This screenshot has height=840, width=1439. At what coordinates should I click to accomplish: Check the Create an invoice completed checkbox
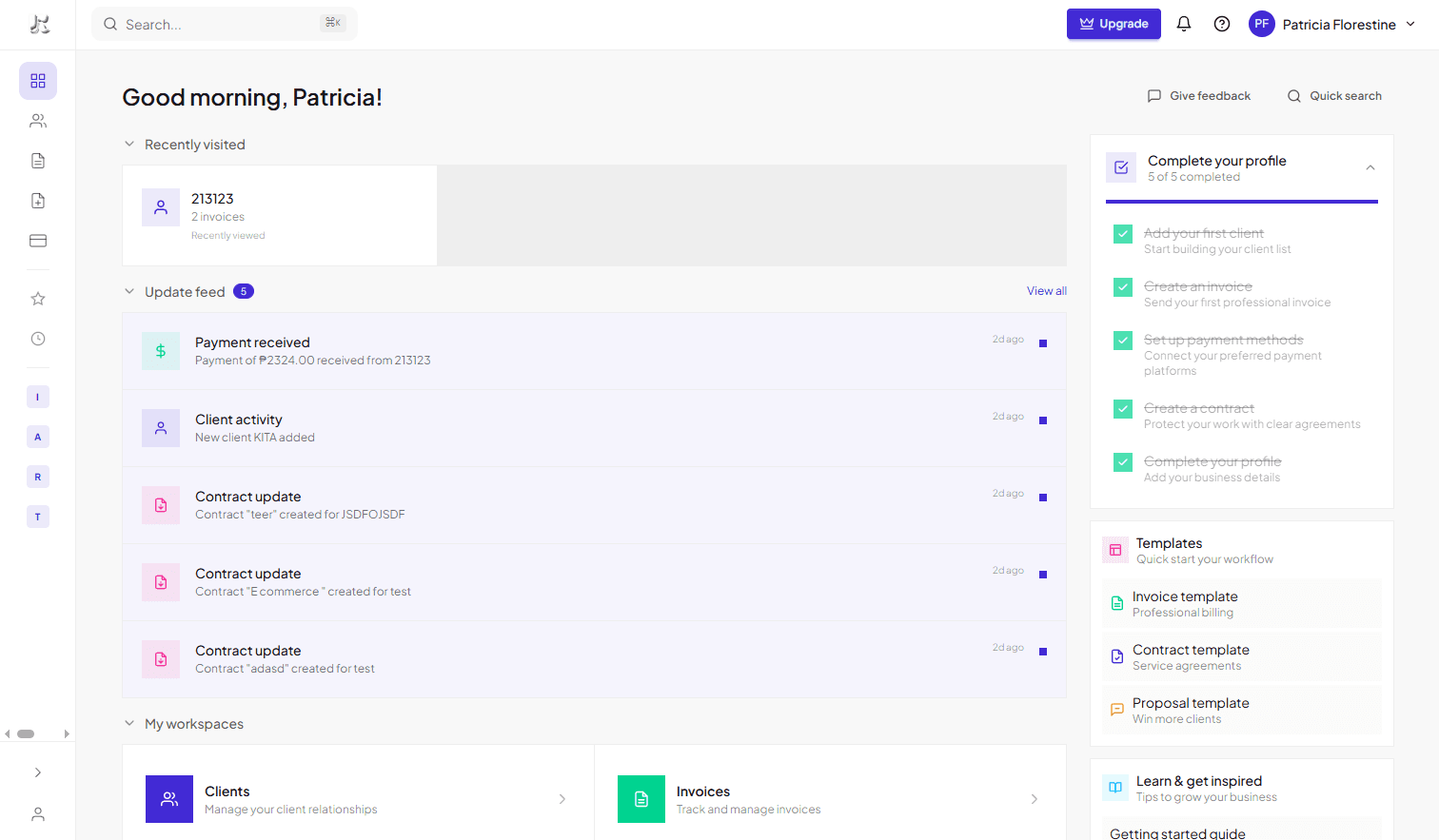click(x=1123, y=286)
